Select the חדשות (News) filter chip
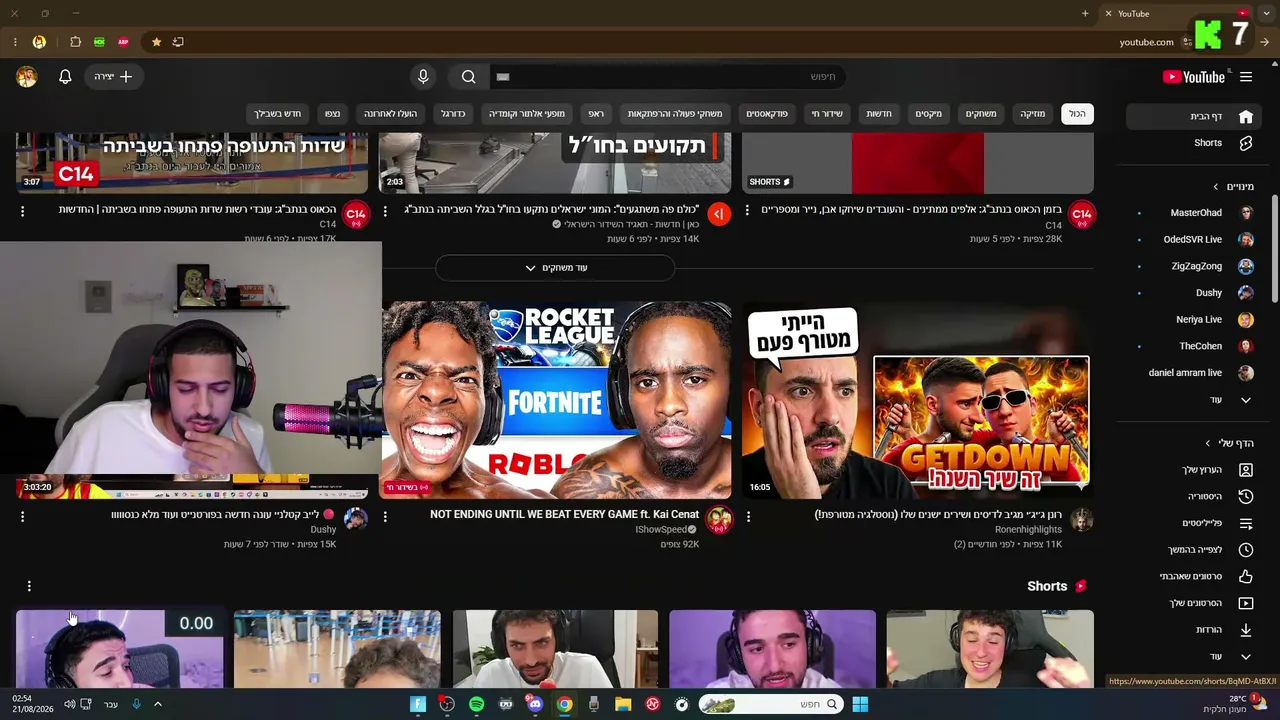This screenshot has width=1280, height=720. pyautogui.click(x=879, y=114)
